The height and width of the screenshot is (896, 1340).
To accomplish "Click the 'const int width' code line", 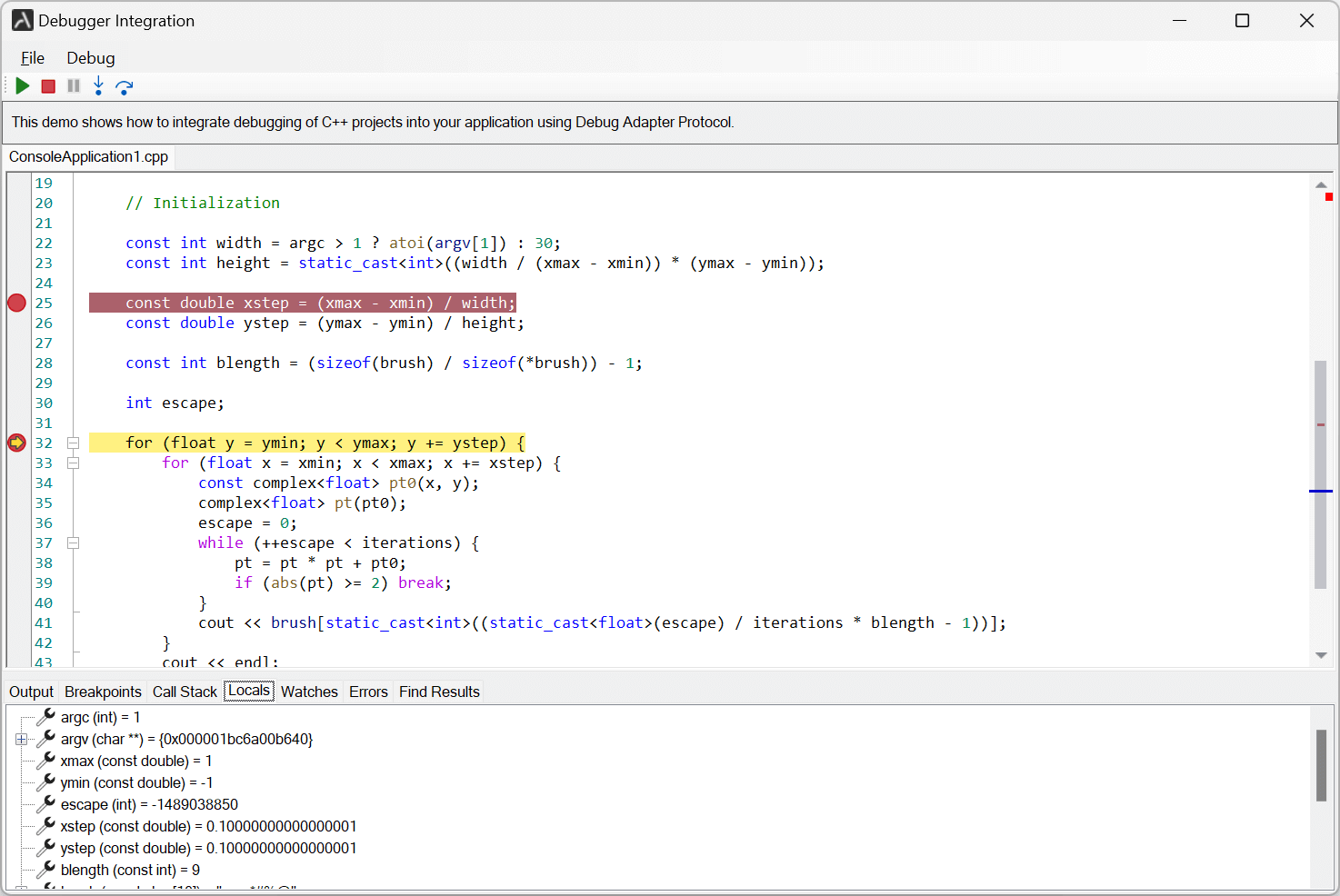I will click(343, 244).
